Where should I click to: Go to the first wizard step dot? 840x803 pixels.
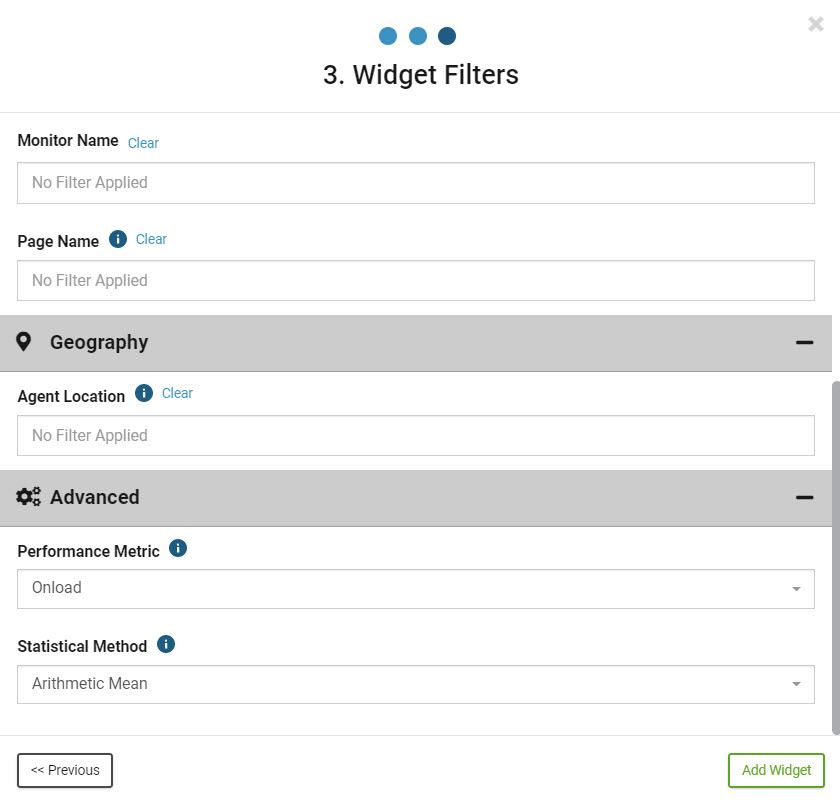[388, 36]
